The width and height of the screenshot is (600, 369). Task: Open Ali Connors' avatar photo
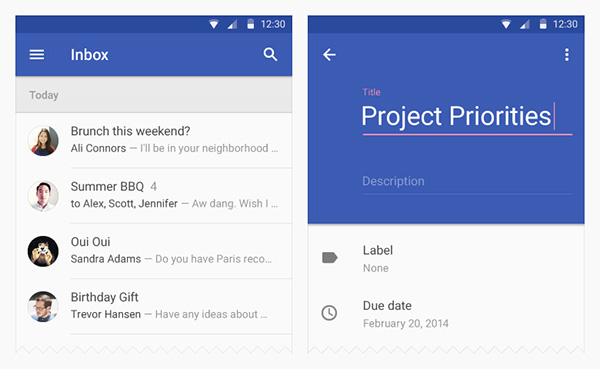coord(43,140)
